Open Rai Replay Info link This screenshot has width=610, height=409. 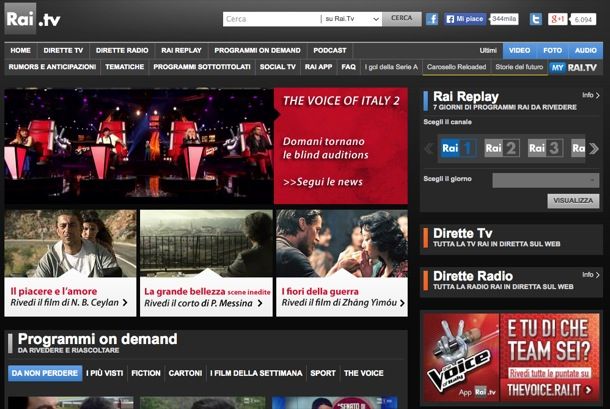click(591, 95)
